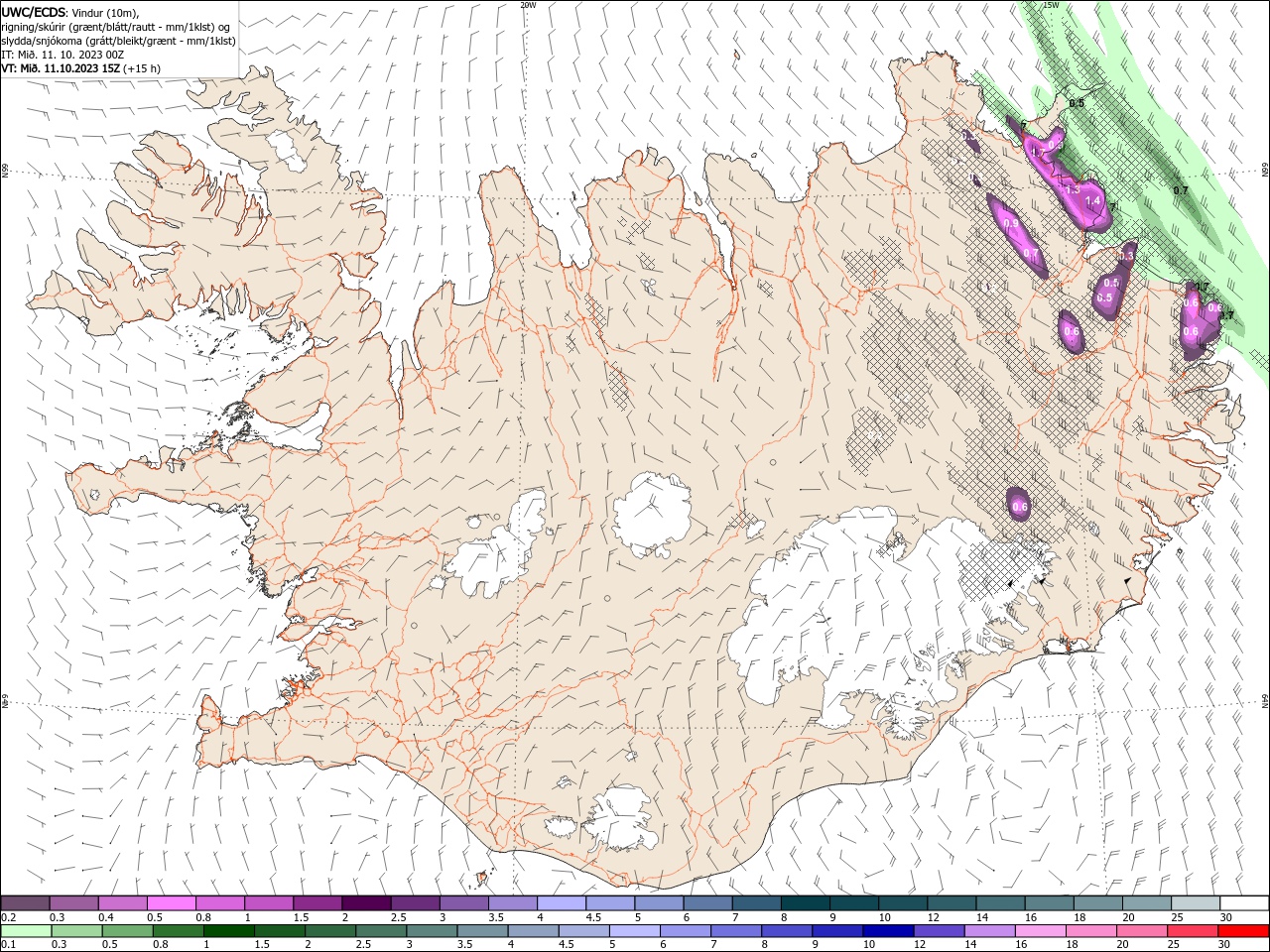Click the white 0.9 precipitation value label
The width and height of the screenshot is (1270, 952).
point(1011,224)
